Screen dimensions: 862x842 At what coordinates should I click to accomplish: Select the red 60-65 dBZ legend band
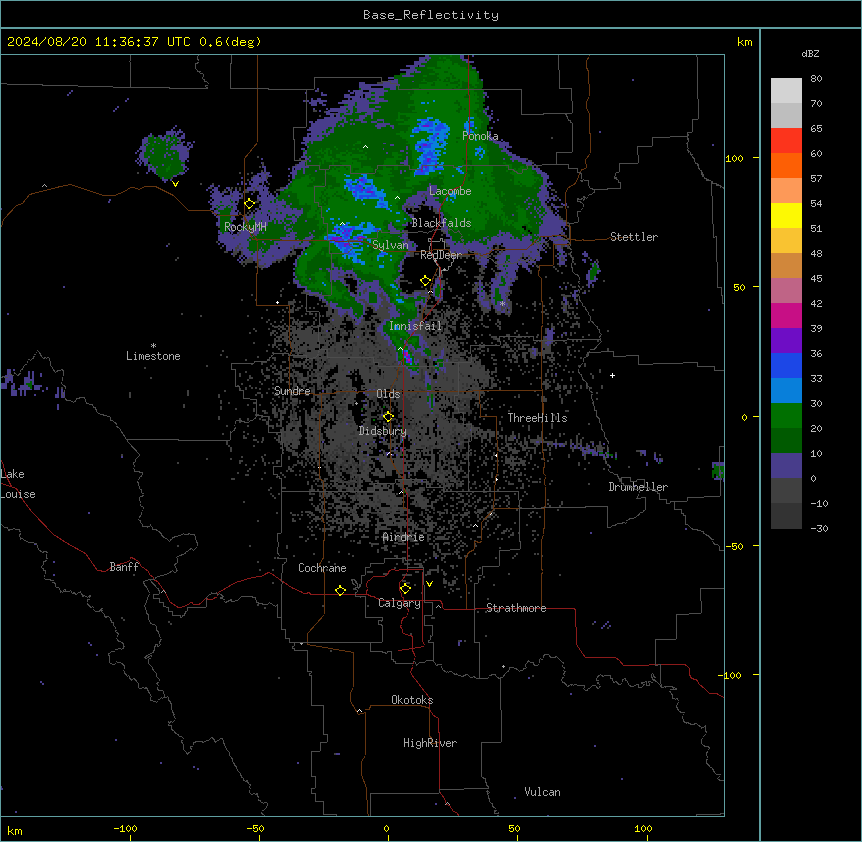click(786, 141)
